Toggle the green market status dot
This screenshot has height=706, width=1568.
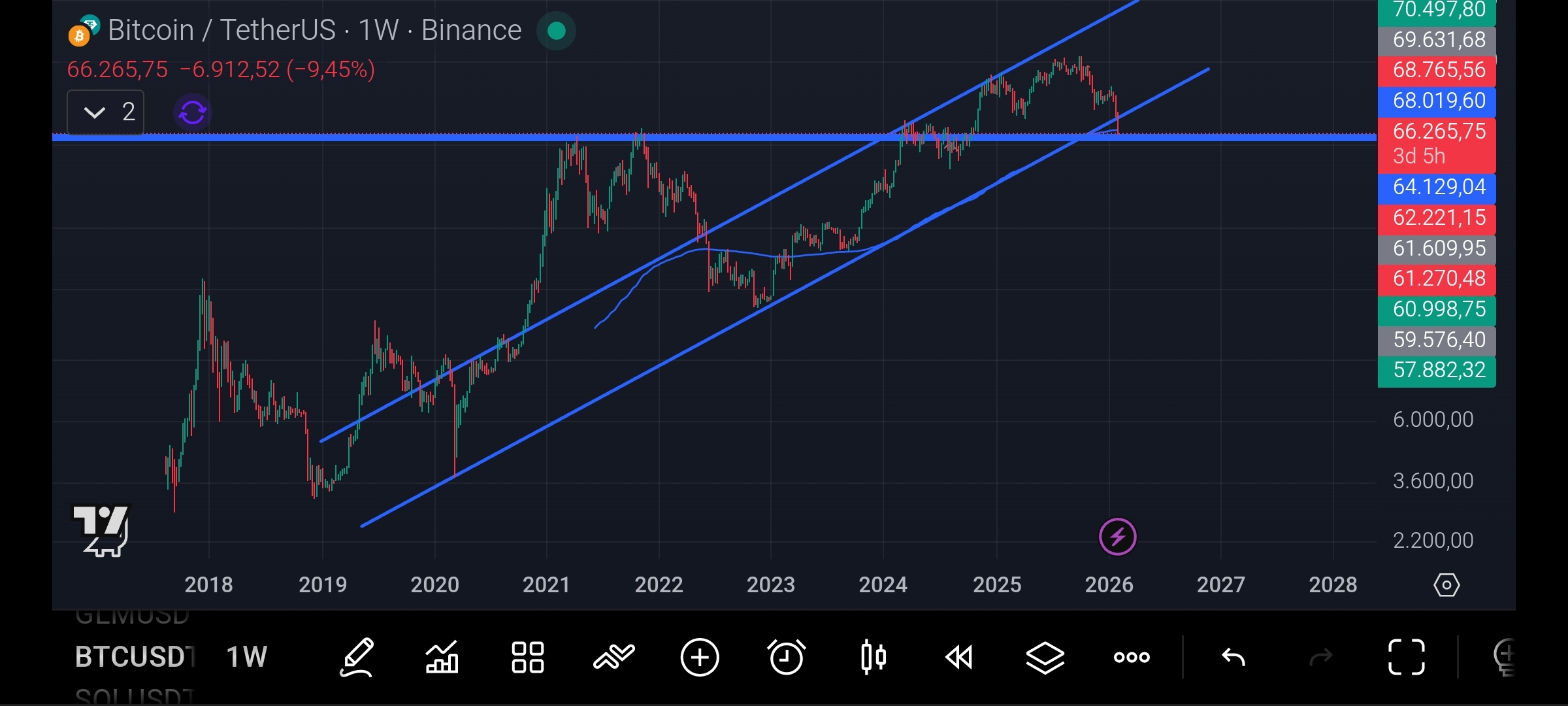point(556,31)
